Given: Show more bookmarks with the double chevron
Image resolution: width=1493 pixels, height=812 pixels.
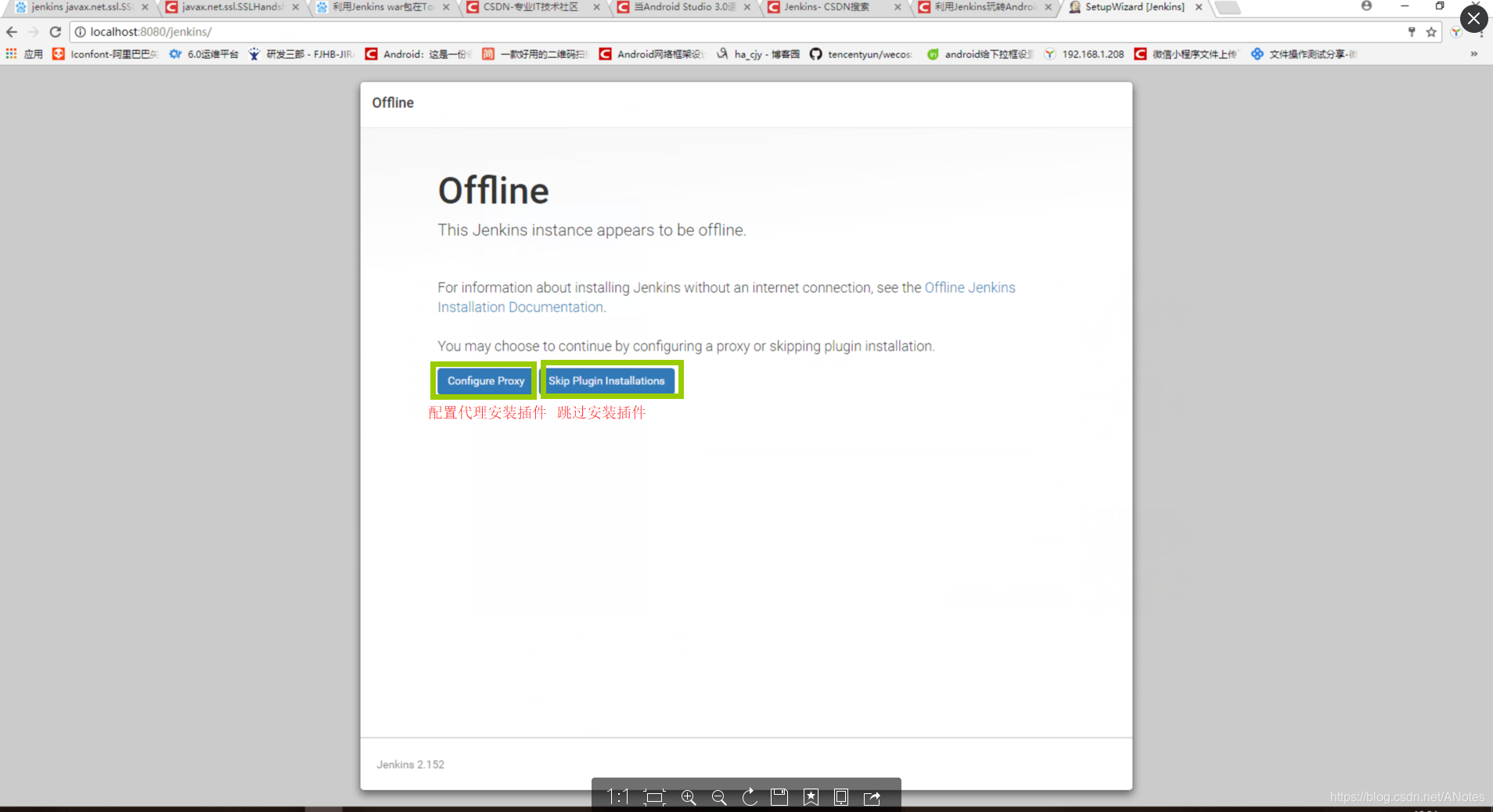Looking at the screenshot, I should point(1473,54).
